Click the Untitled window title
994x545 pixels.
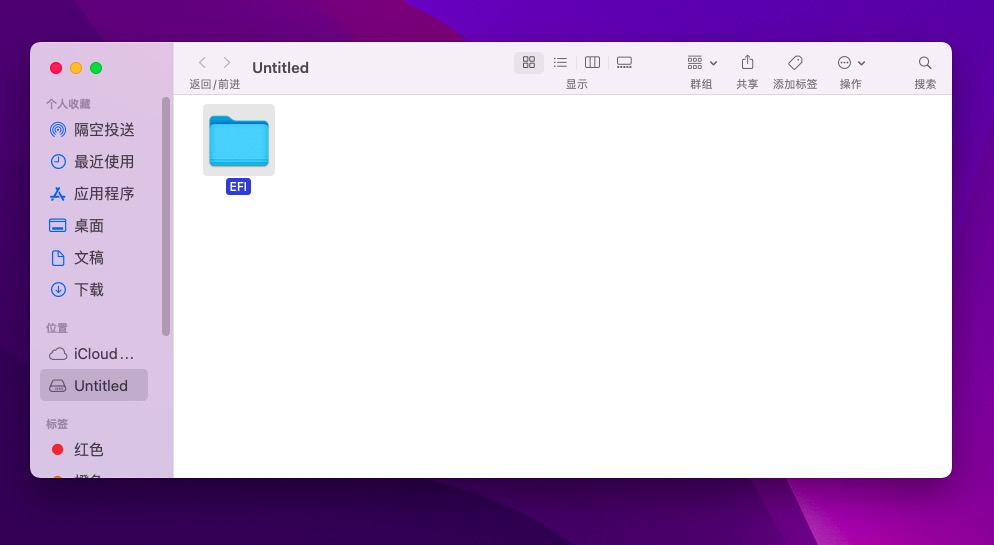coord(280,68)
